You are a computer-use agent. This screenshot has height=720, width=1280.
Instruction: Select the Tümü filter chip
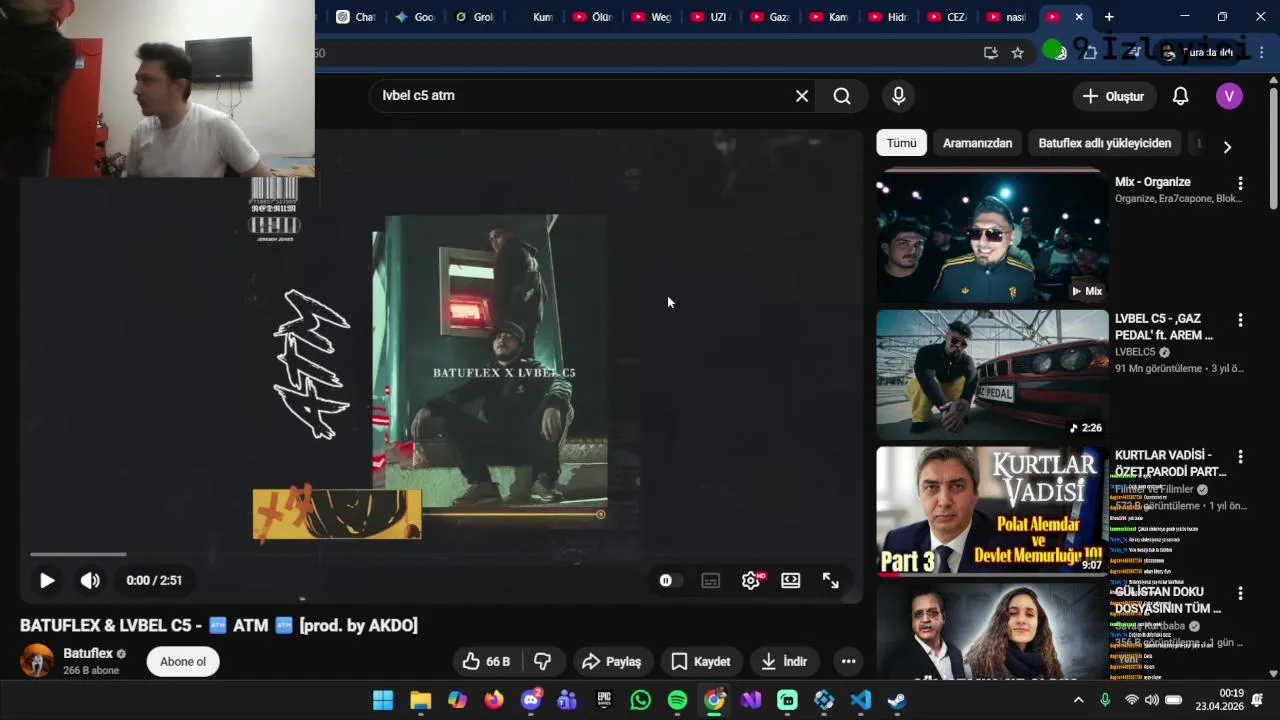pyautogui.click(x=901, y=143)
